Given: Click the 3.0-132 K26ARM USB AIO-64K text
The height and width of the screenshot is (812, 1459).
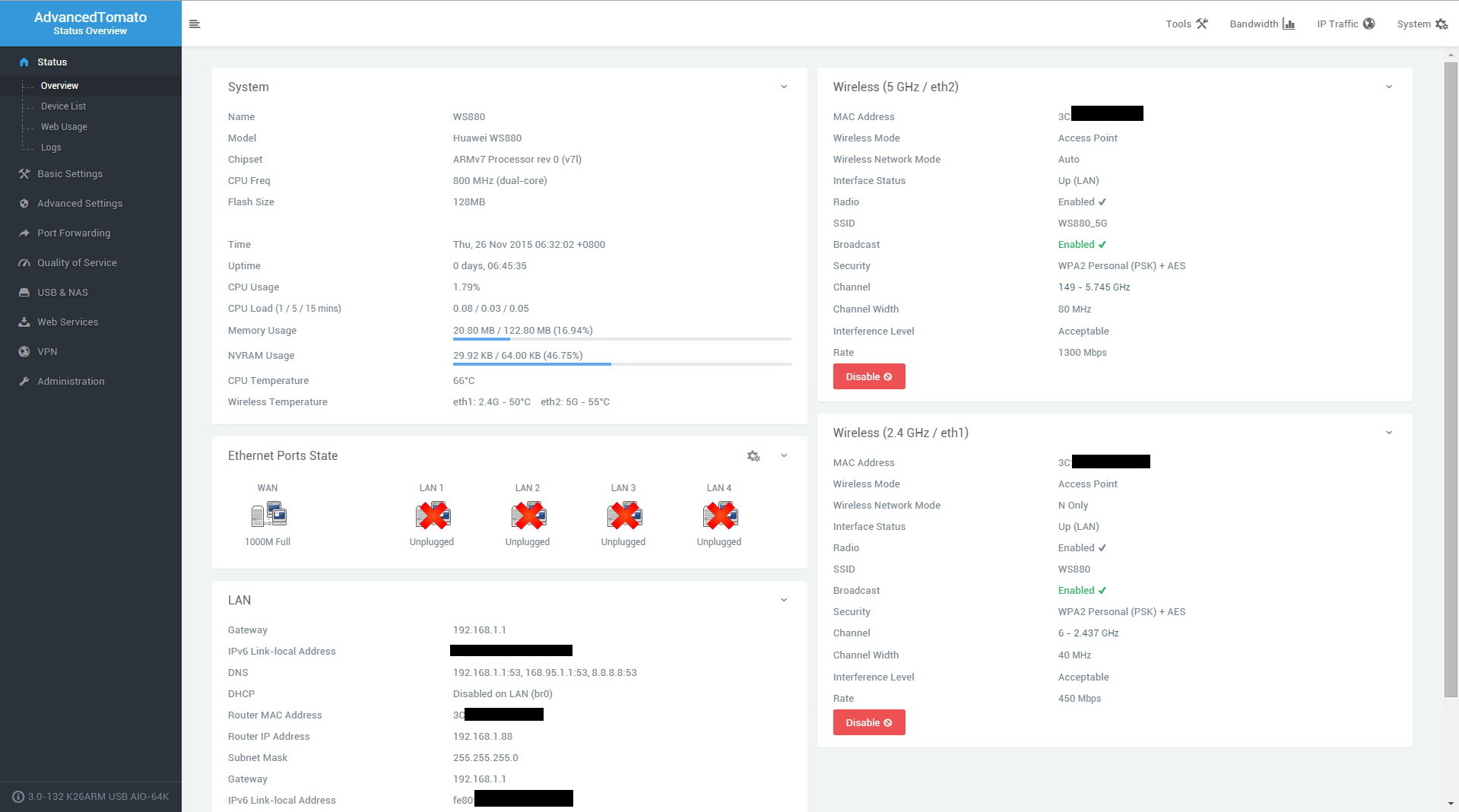Looking at the screenshot, I should point(99,797).
